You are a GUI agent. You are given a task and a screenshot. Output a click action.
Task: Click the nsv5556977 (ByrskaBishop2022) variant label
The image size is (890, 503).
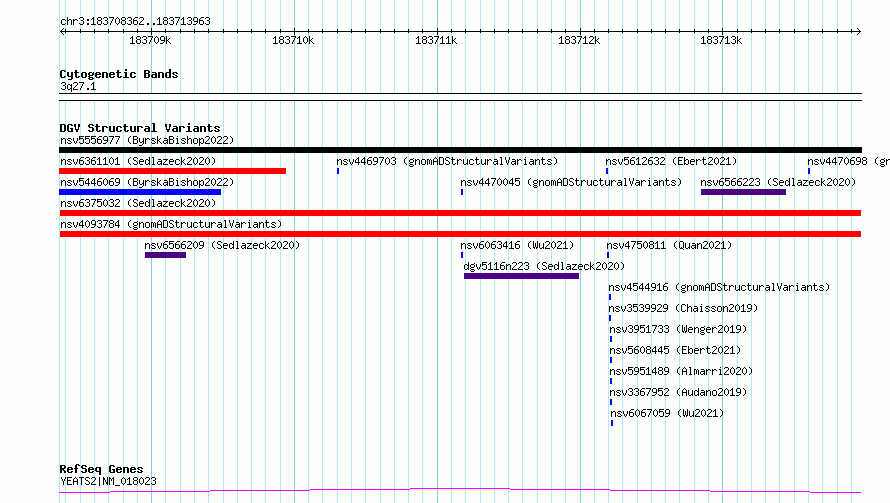(147, 140)
